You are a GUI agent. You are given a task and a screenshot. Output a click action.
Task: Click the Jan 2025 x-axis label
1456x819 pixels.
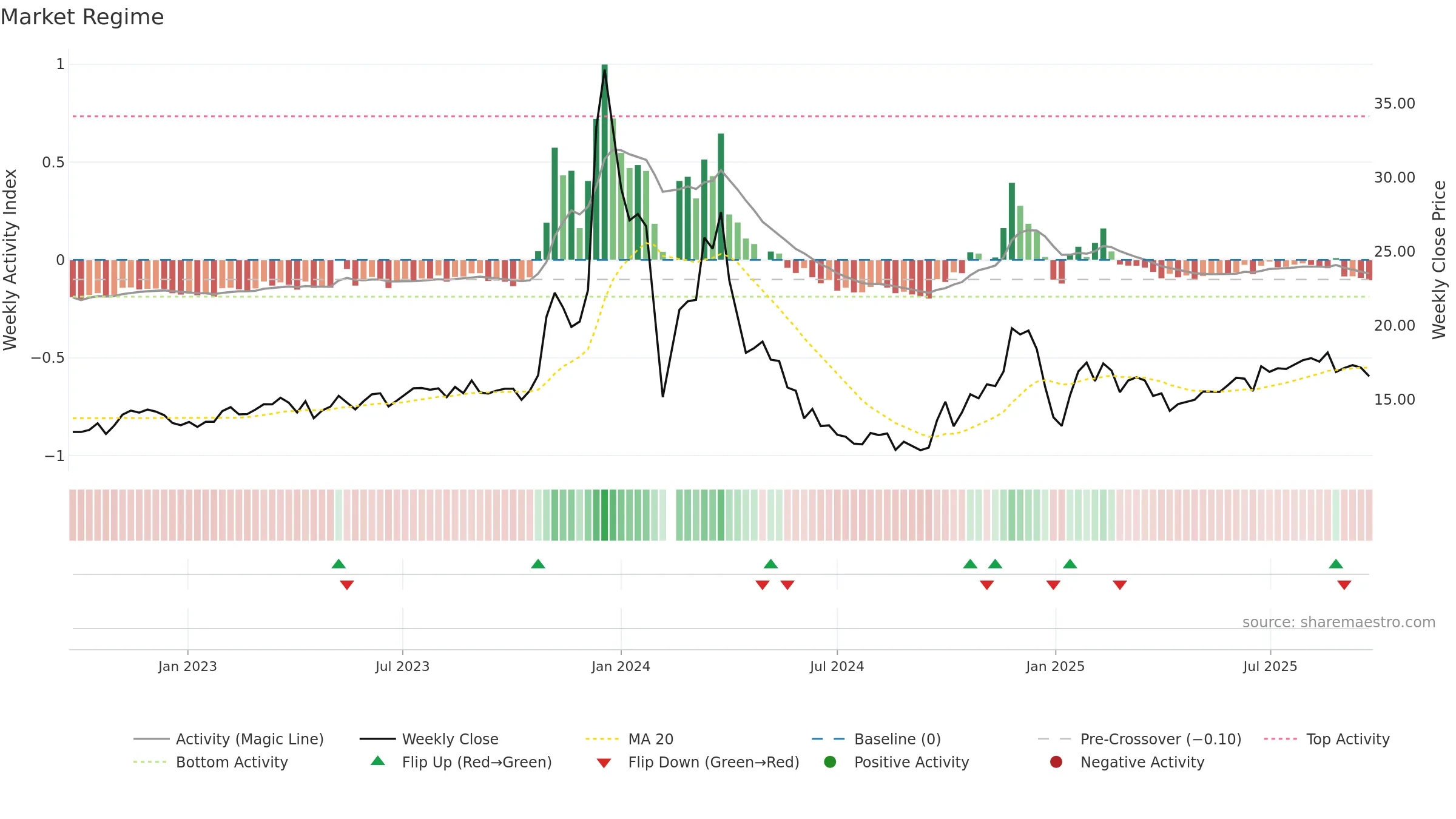[x=1055, y=667]
